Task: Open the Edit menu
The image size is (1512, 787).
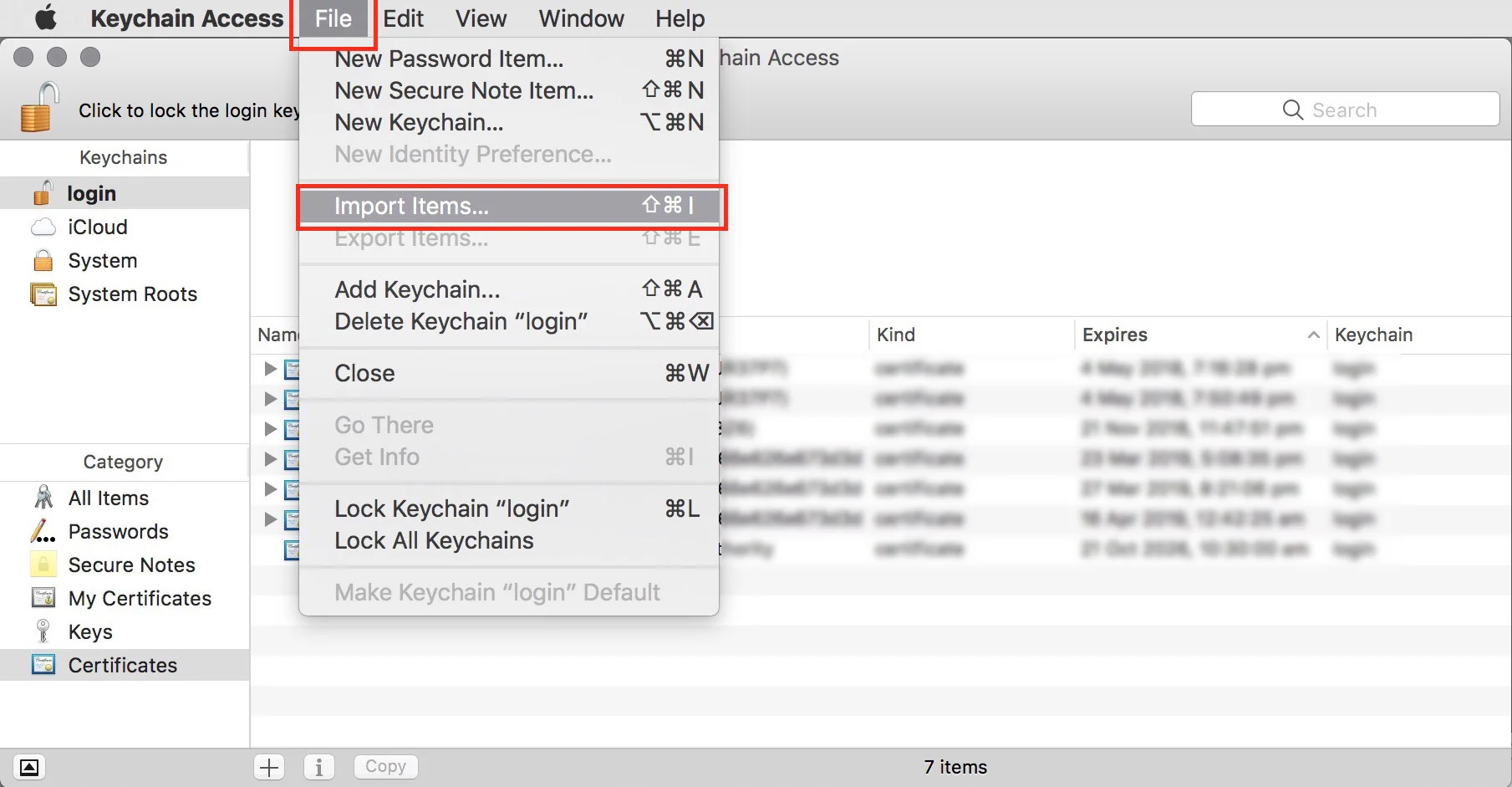Action: coord(403,18)
